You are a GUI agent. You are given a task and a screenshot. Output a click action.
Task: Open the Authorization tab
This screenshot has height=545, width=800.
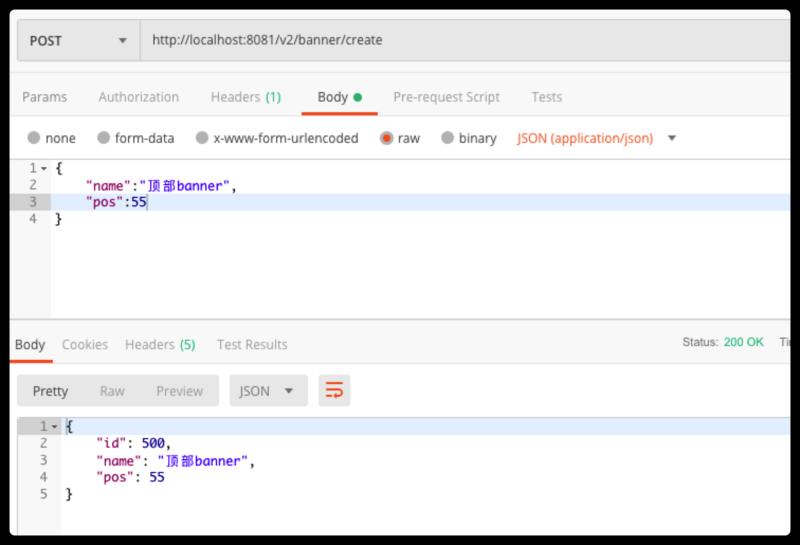click(x=139, y=97)
